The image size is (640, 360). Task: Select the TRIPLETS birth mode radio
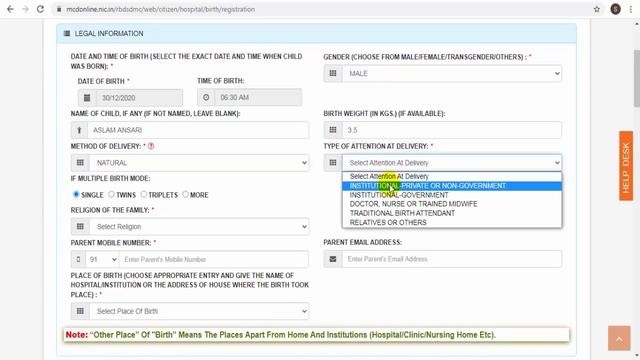[x=144, y=194]
